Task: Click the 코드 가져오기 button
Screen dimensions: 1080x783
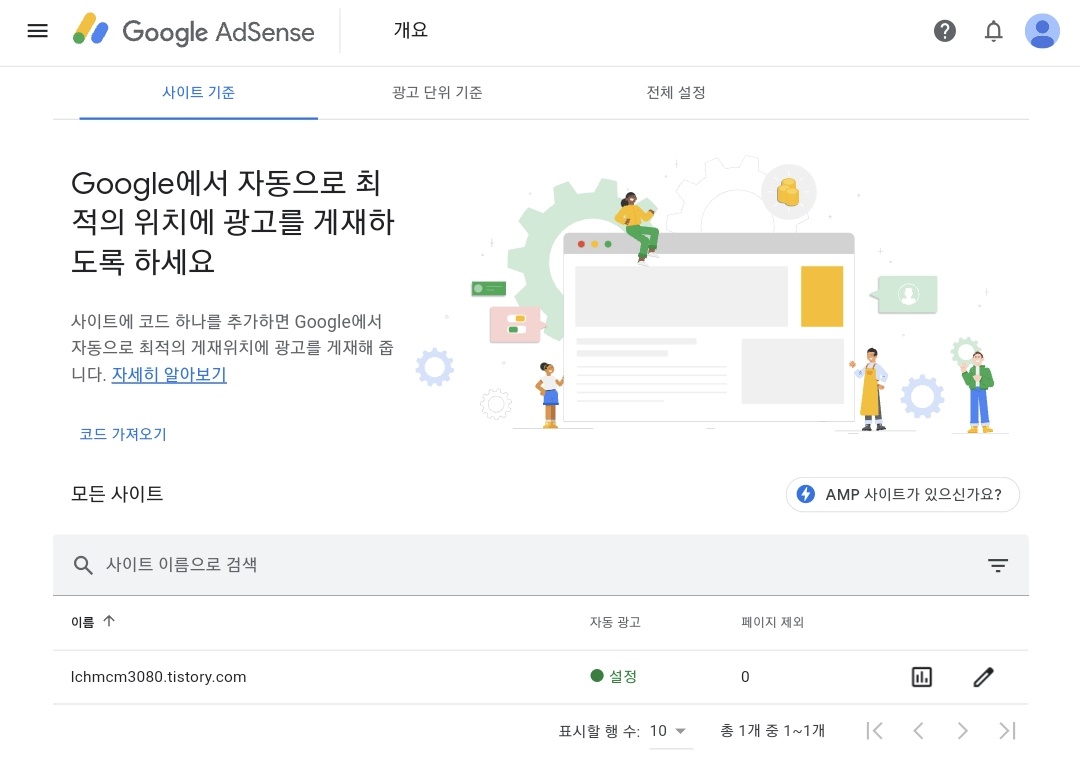Action: [x=123, y=434]
